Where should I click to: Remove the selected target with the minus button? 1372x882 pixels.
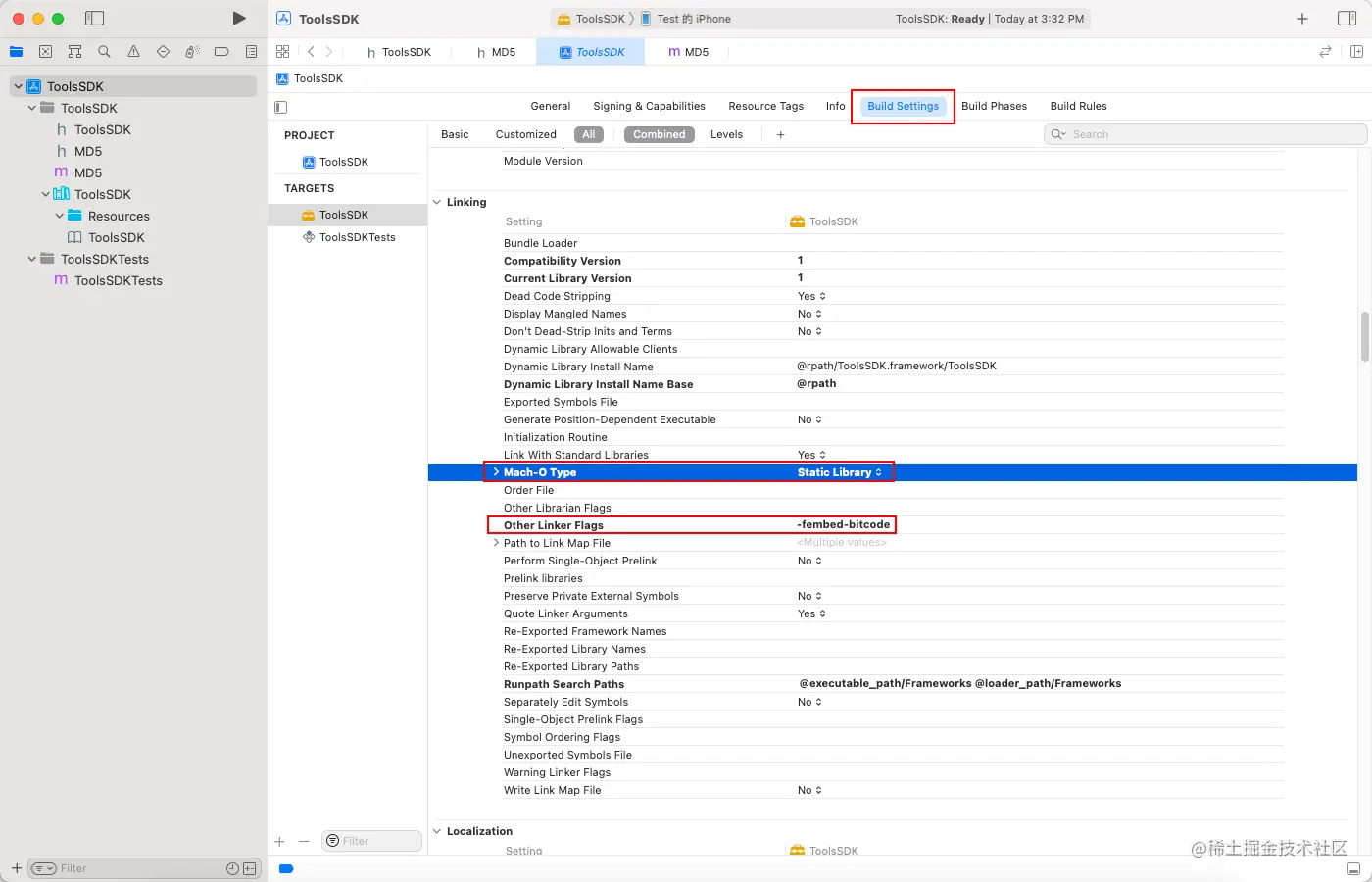coord(304,841)
